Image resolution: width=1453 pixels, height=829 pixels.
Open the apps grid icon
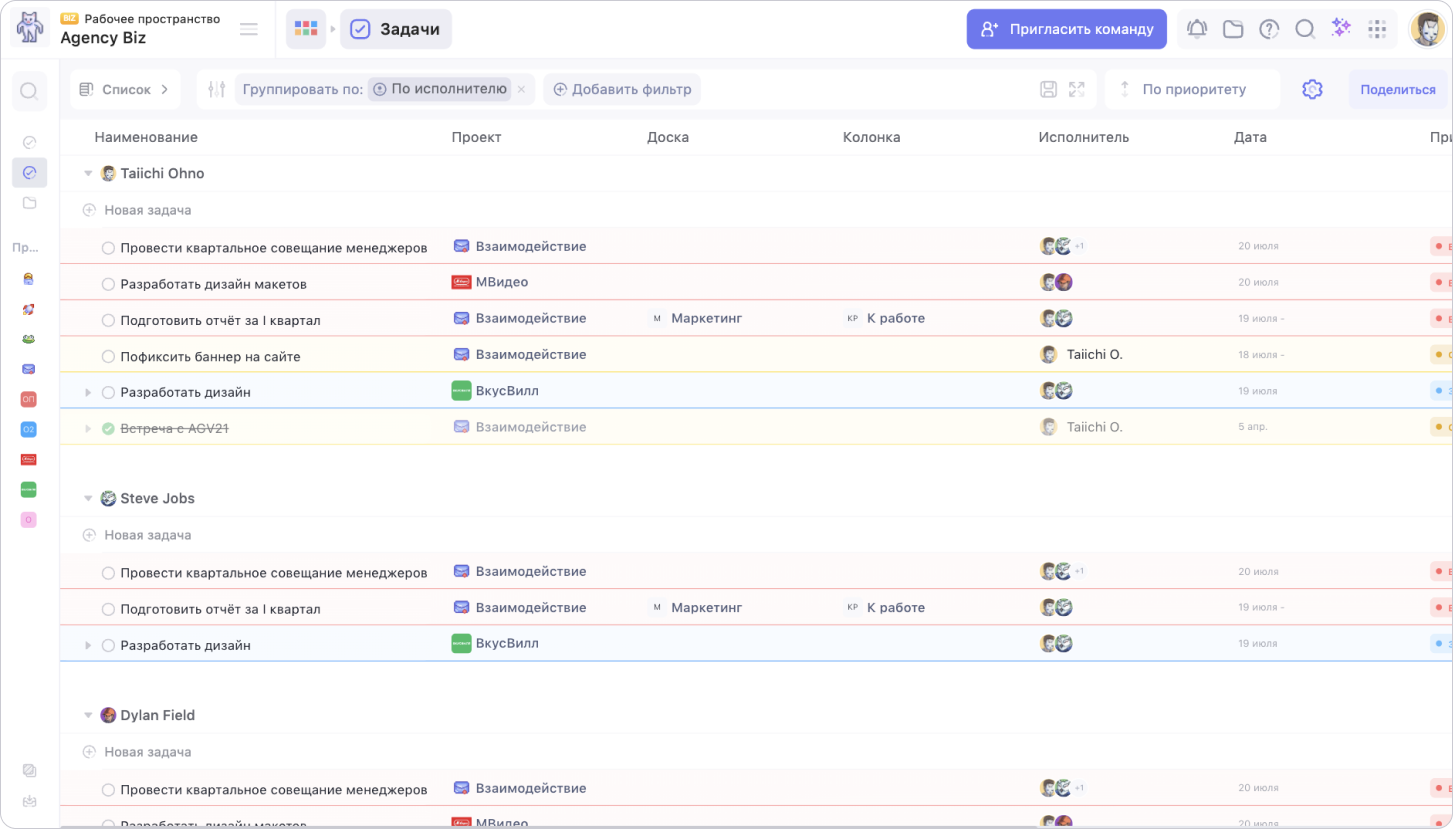coord(1377,29)
